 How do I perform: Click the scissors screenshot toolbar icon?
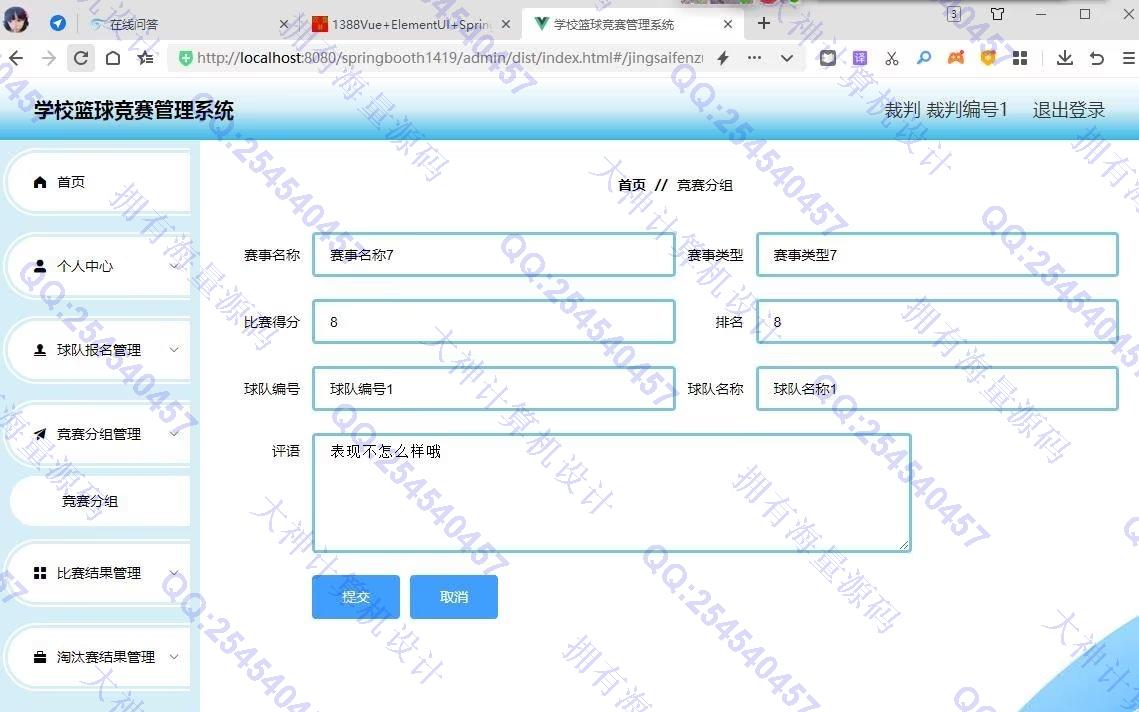coord(892,58)
